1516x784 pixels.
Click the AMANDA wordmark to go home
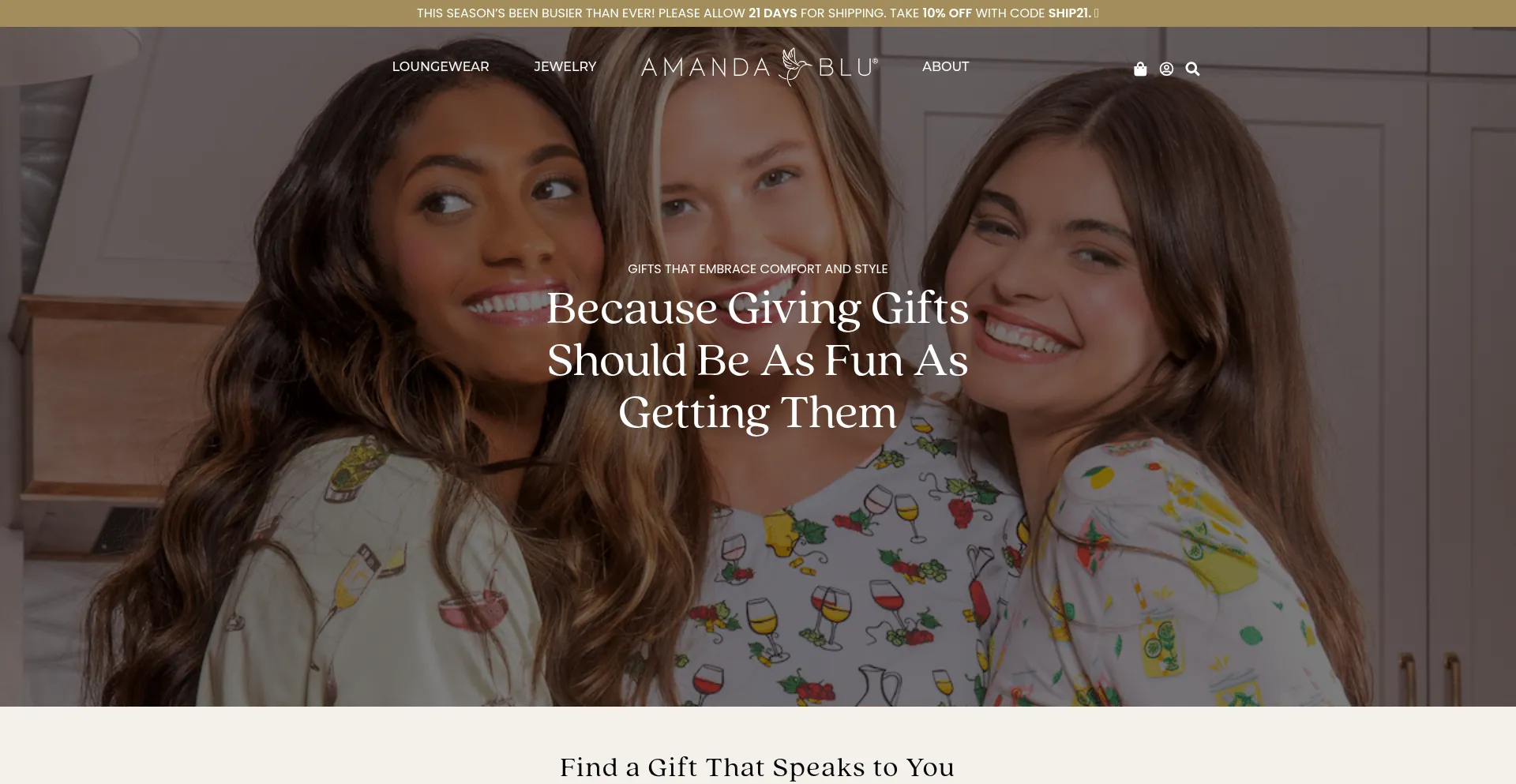[705, 67]
